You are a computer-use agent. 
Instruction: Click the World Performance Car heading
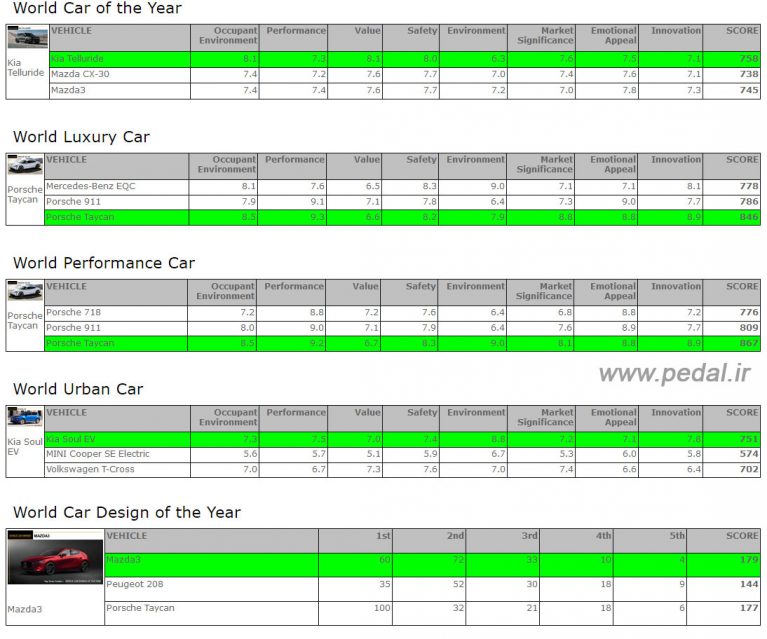tap(104, 263)
